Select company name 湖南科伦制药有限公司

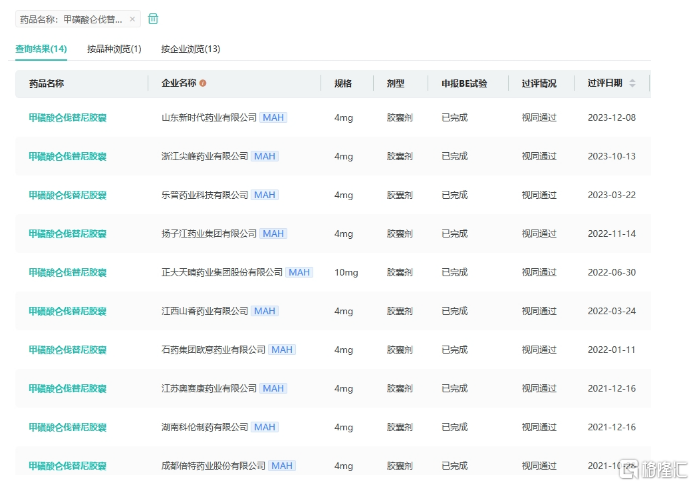pyautogui.click(x=204, y=427)
